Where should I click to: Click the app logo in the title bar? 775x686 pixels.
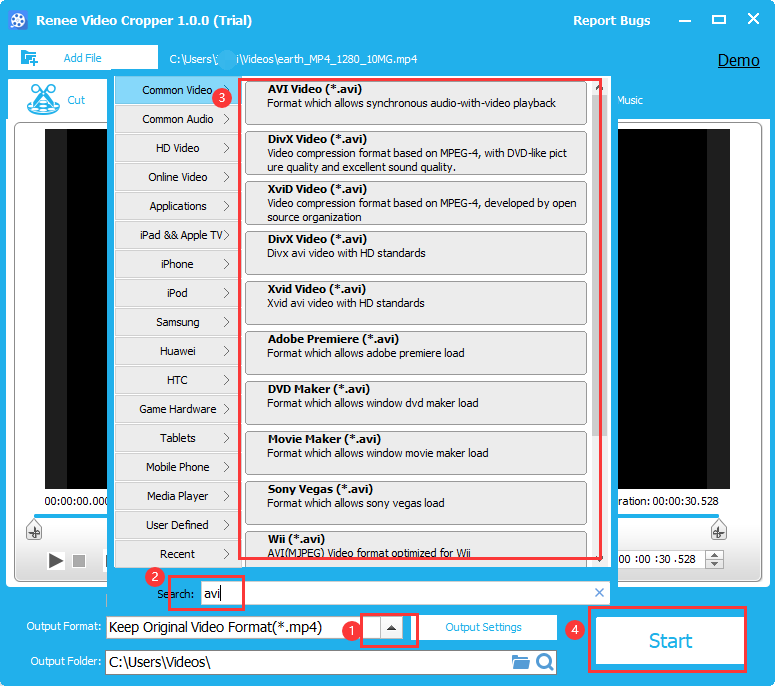pos(17,20)
